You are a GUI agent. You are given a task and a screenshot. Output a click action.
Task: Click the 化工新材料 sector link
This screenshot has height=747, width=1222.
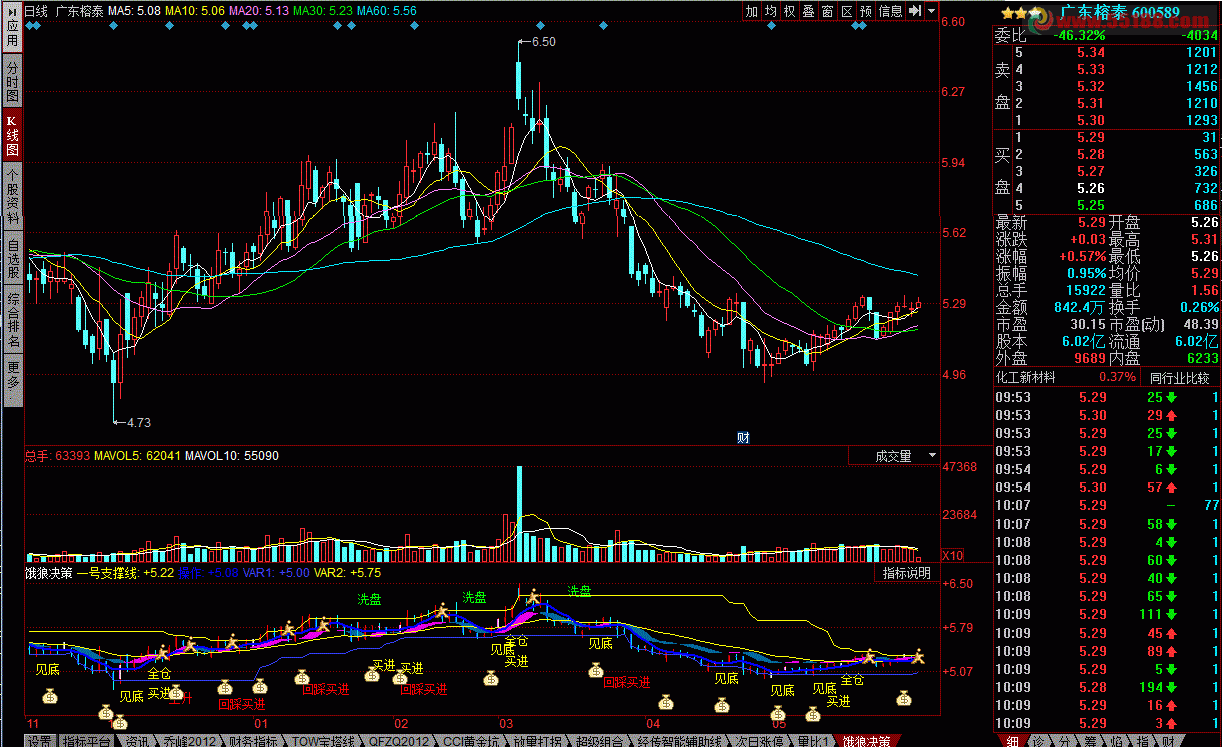pos(1028,378)
